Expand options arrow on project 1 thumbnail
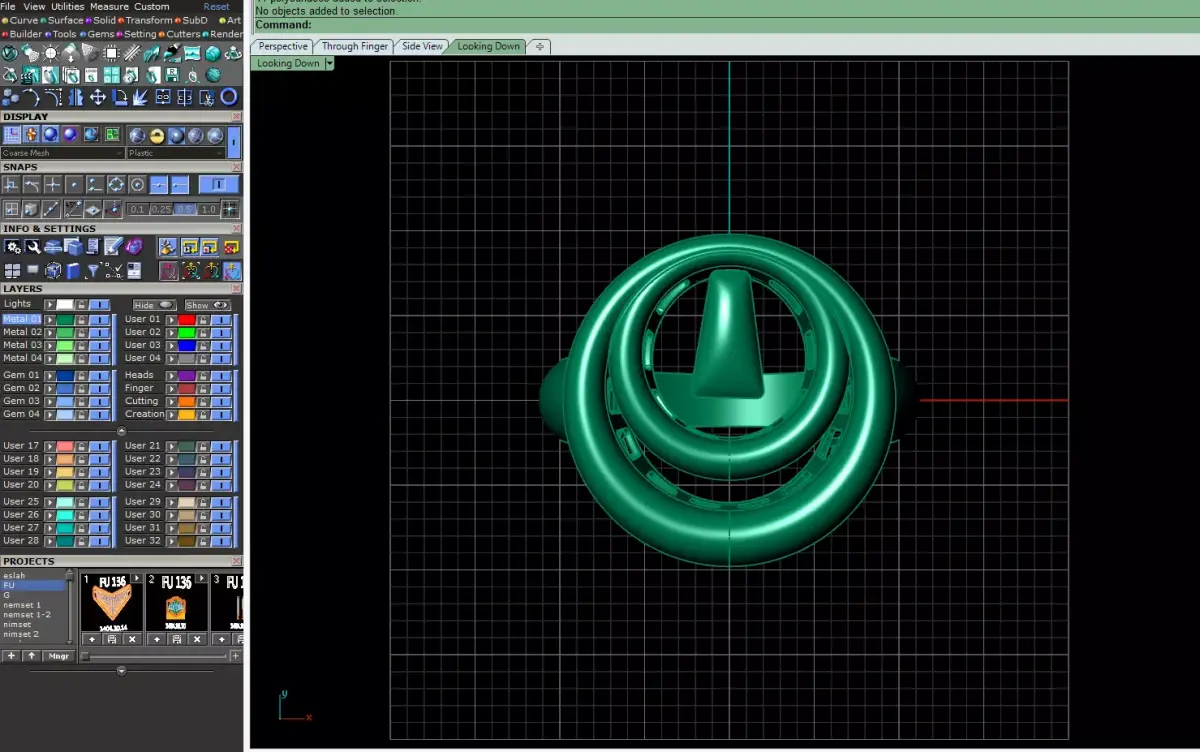The image size is (1200, 752). [136, 578]
